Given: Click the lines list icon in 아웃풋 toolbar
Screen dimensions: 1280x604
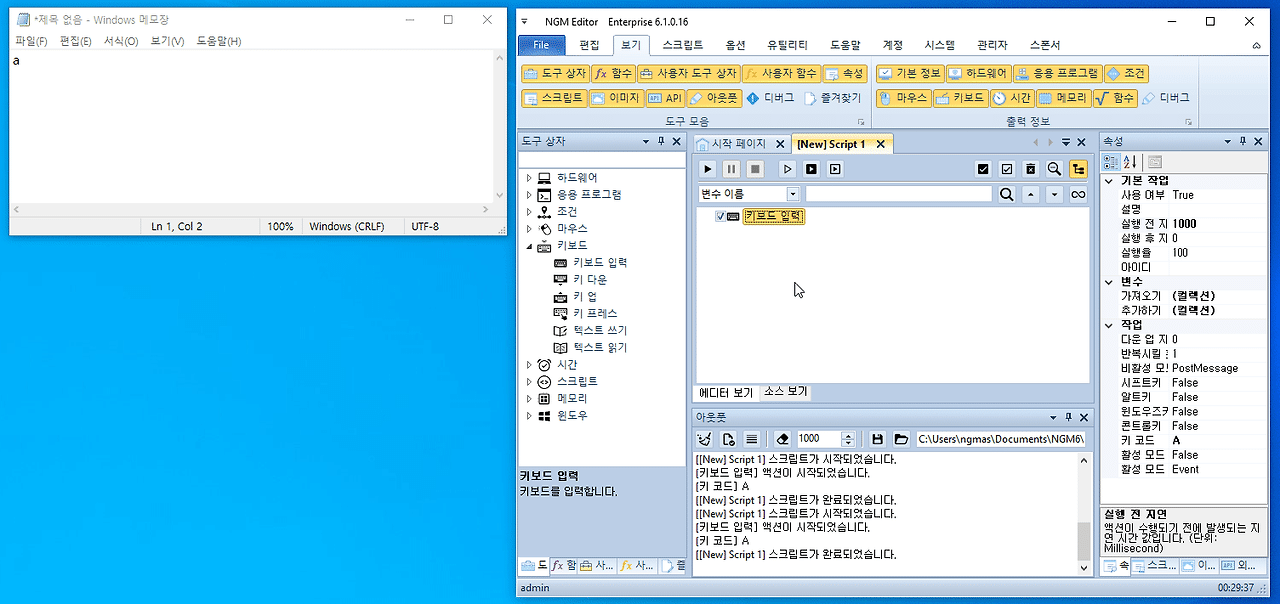Looking at the screenshot, I should (x=752, y=439).
